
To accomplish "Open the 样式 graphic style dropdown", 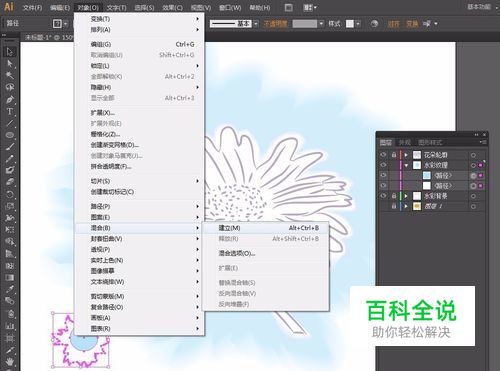I will coord(358,24).
